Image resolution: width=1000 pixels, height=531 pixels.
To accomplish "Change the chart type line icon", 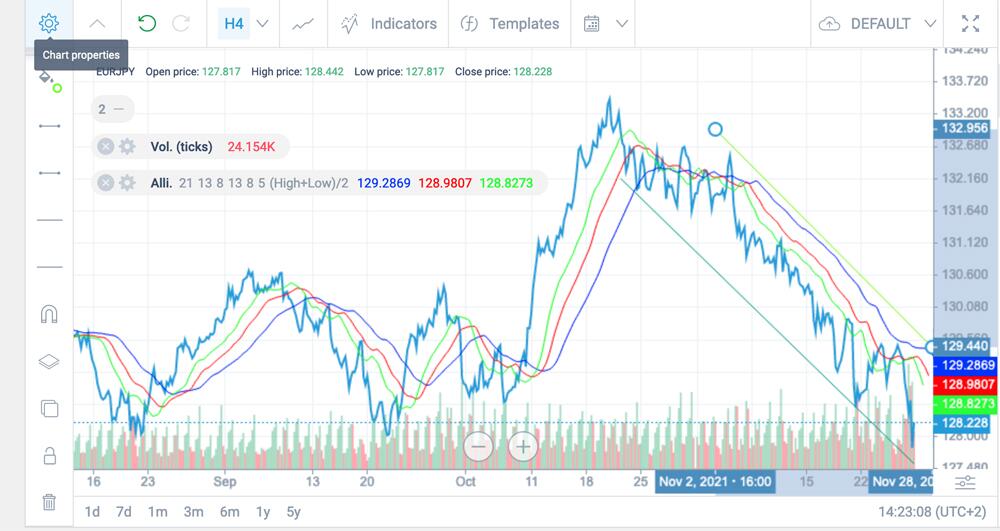I will pyautogui.click(x=303, y=23).
